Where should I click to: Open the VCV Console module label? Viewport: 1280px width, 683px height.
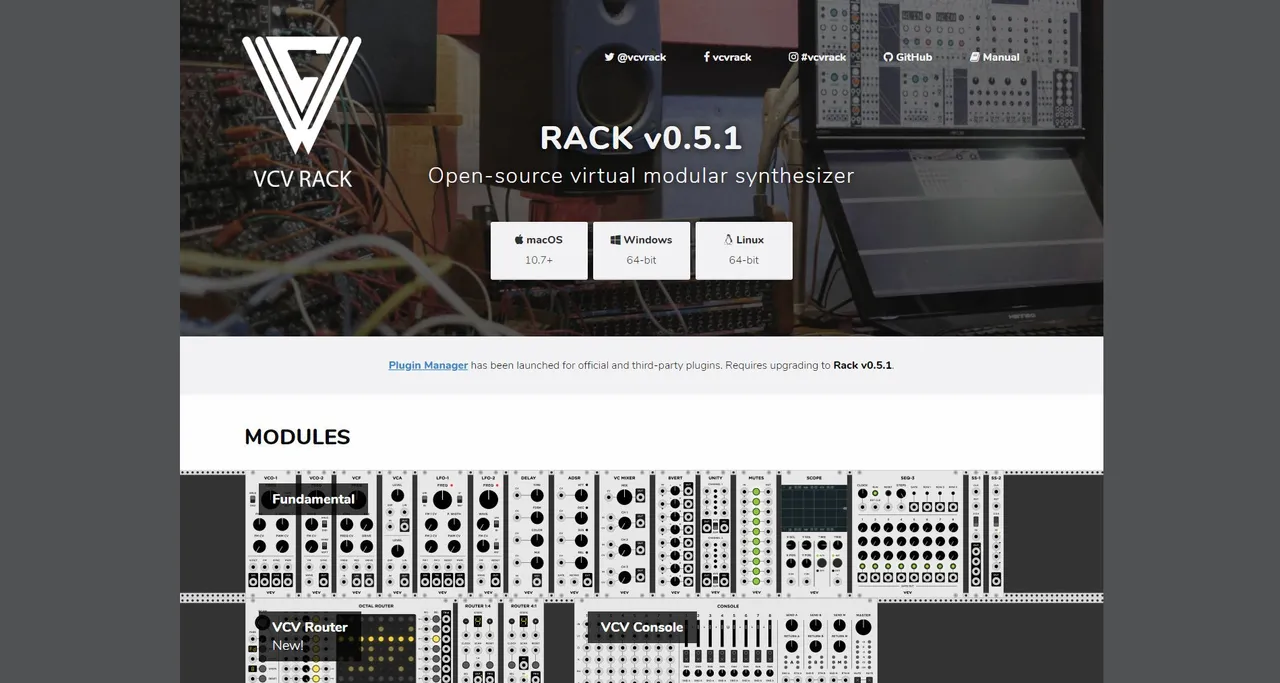642,628
